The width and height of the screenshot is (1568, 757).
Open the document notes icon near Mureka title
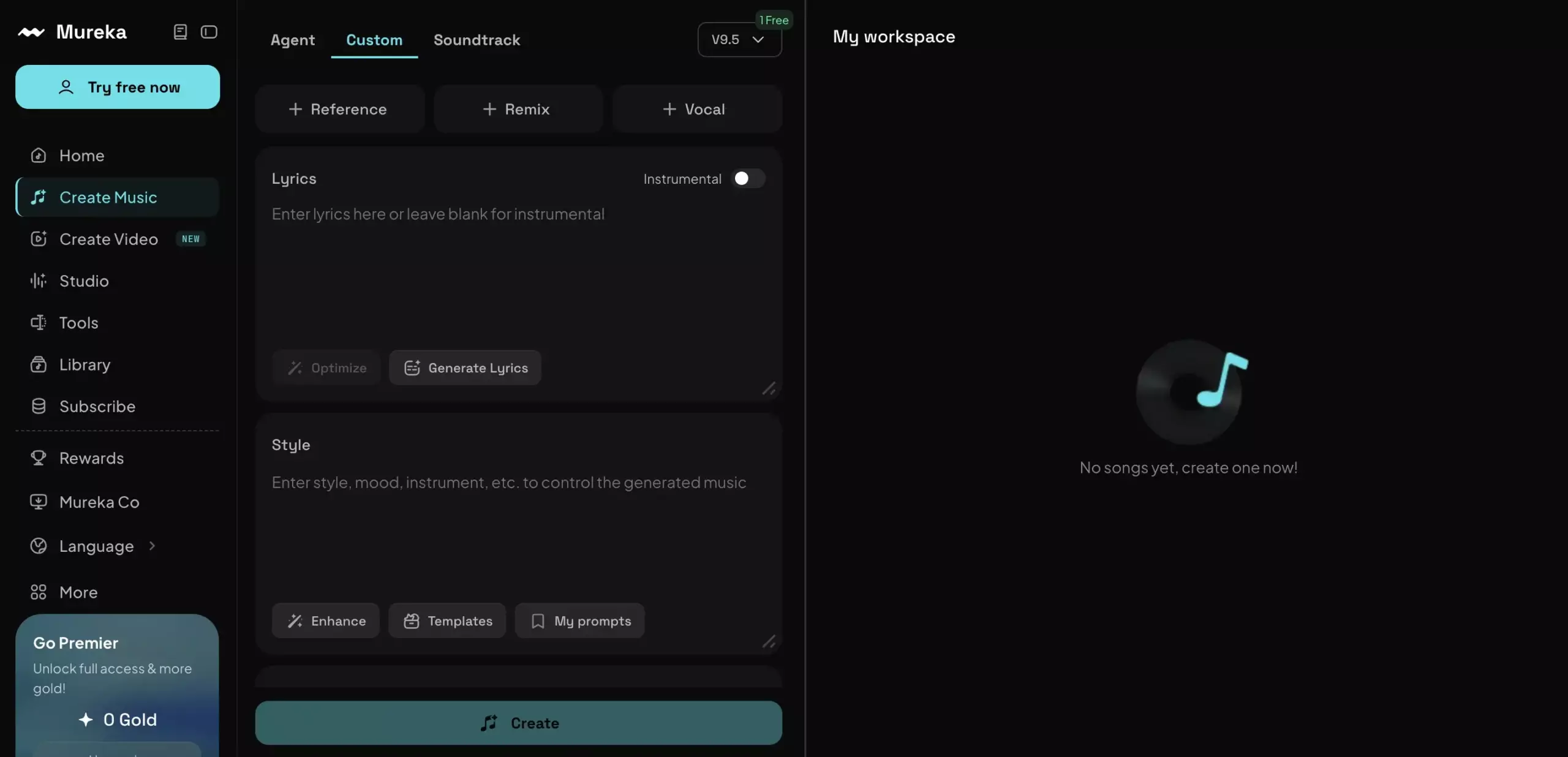180,32
